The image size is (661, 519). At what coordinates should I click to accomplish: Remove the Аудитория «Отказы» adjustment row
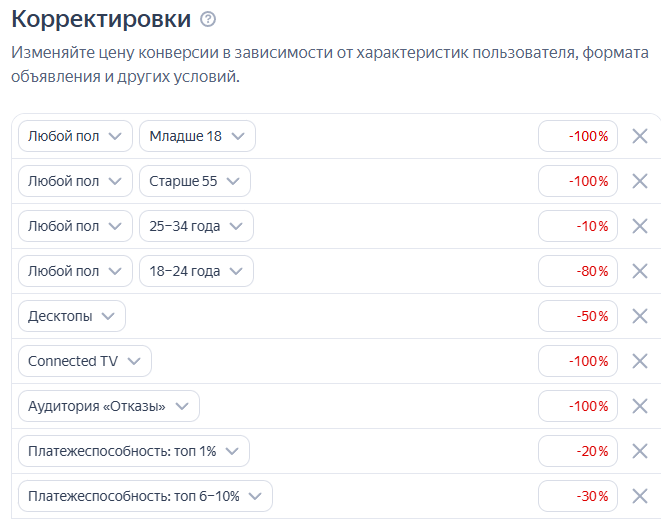(640, 406)
